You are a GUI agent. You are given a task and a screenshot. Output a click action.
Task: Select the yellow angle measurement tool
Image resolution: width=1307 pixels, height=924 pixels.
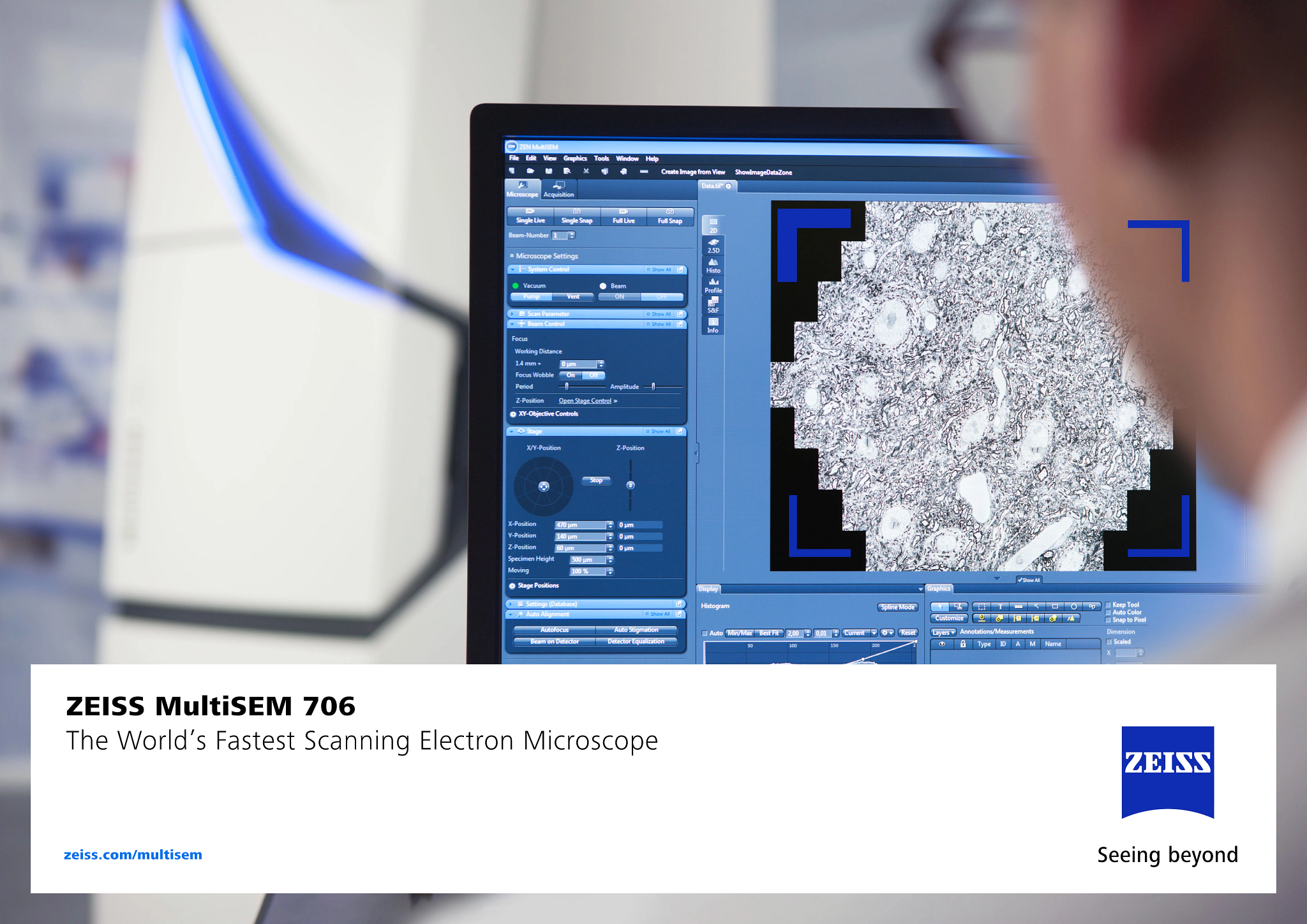tap(1070, 618)
